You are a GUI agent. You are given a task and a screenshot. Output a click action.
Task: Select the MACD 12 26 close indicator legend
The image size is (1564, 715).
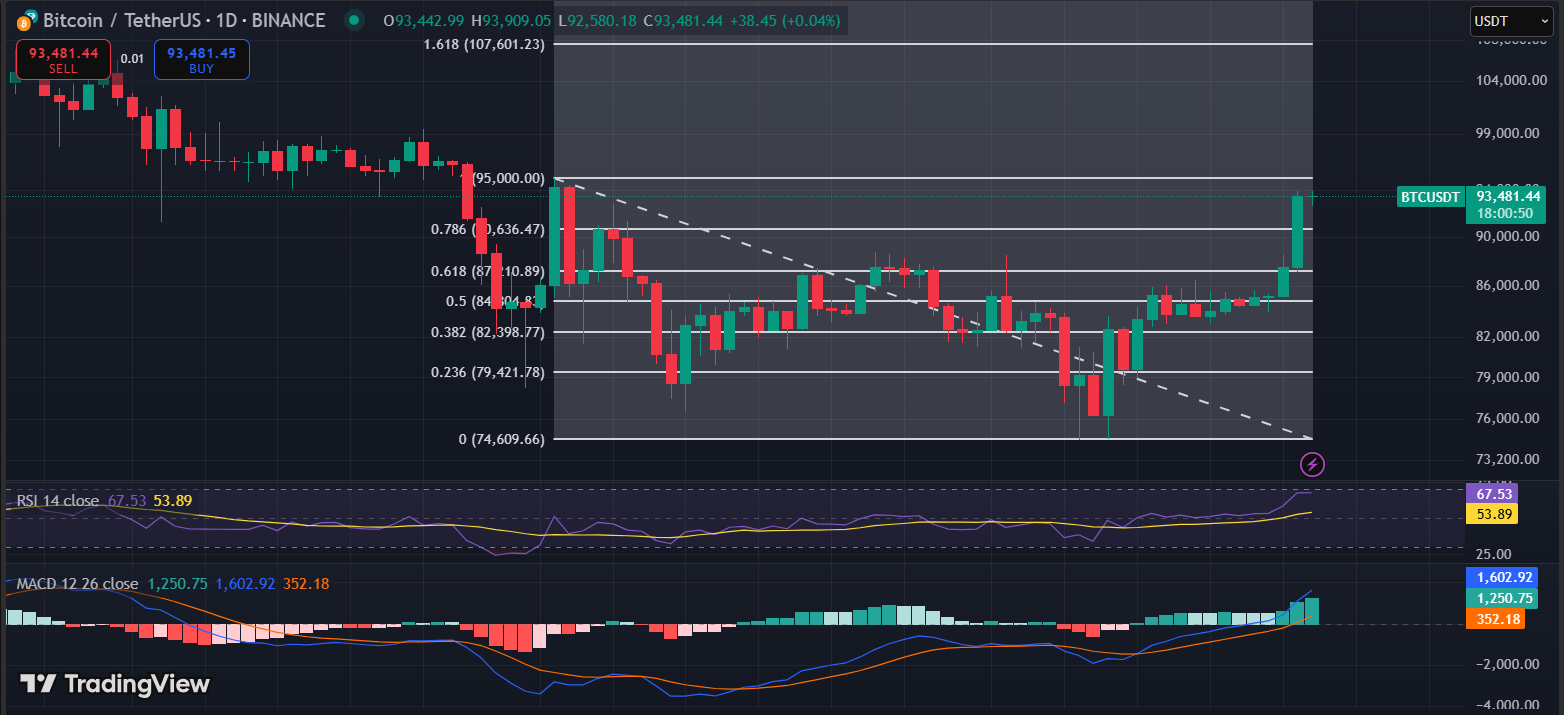coord(77,583)
